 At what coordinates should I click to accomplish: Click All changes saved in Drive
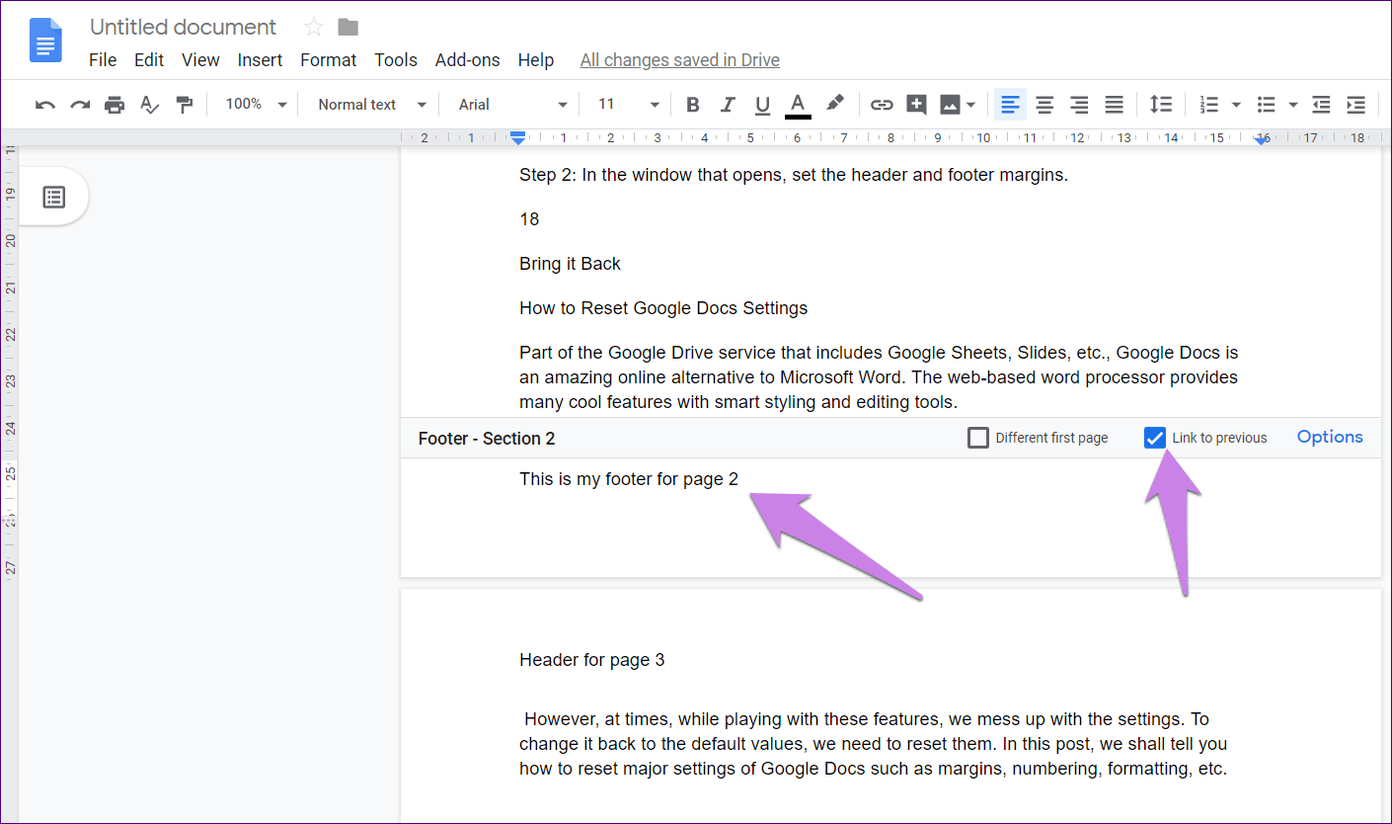(680, 60)
